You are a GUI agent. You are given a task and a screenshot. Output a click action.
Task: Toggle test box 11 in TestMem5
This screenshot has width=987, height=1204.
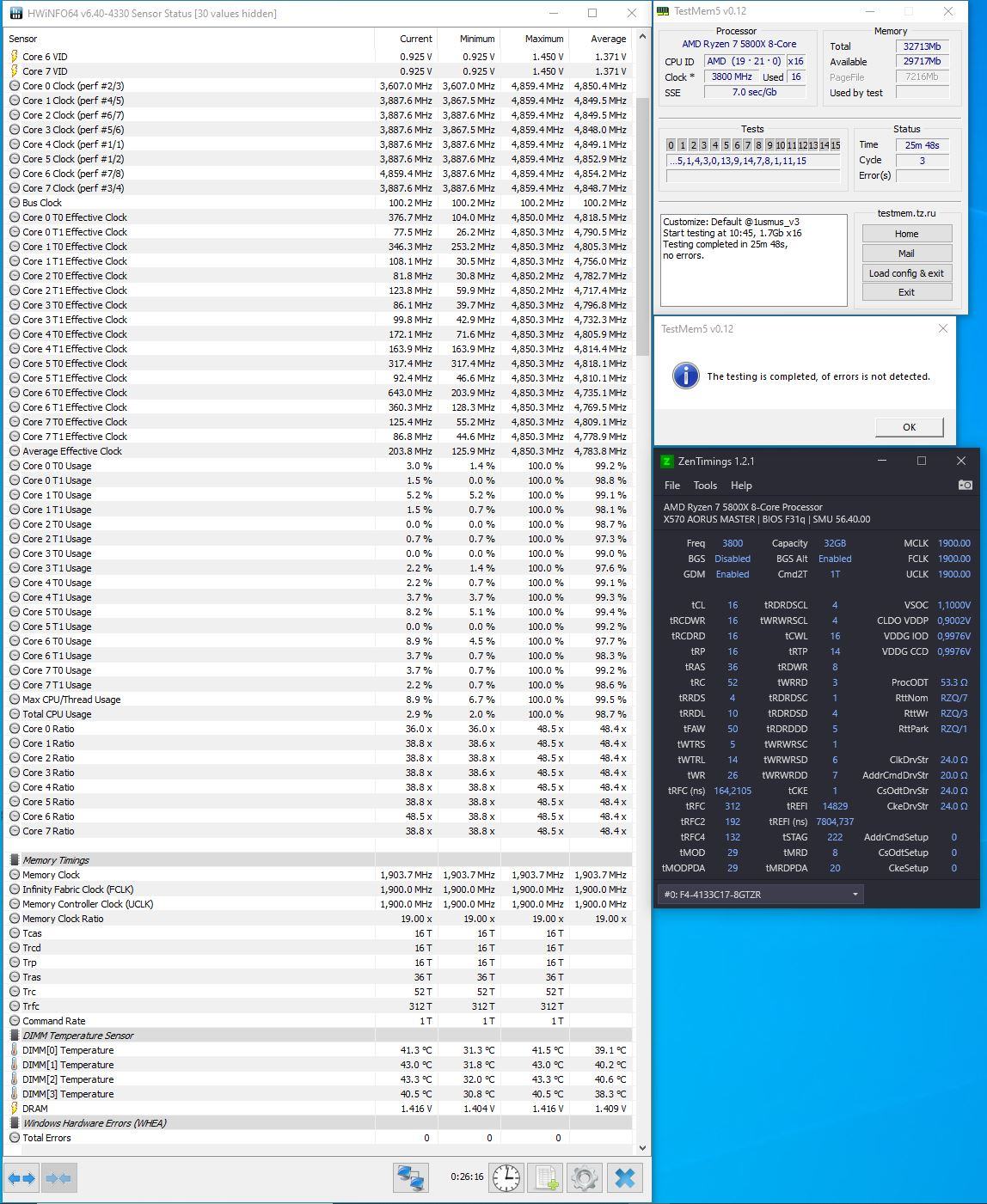(x=791, y=145)
